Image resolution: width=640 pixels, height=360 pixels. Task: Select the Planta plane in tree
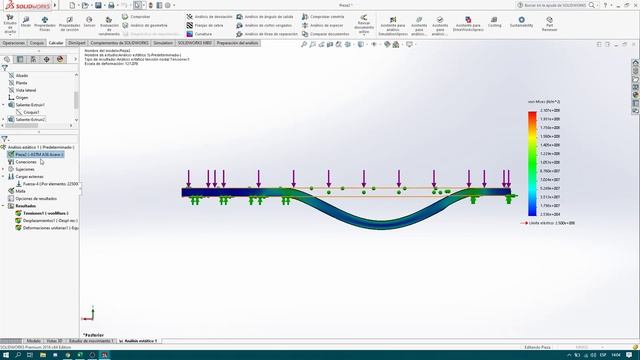click(x=18, y=83)
